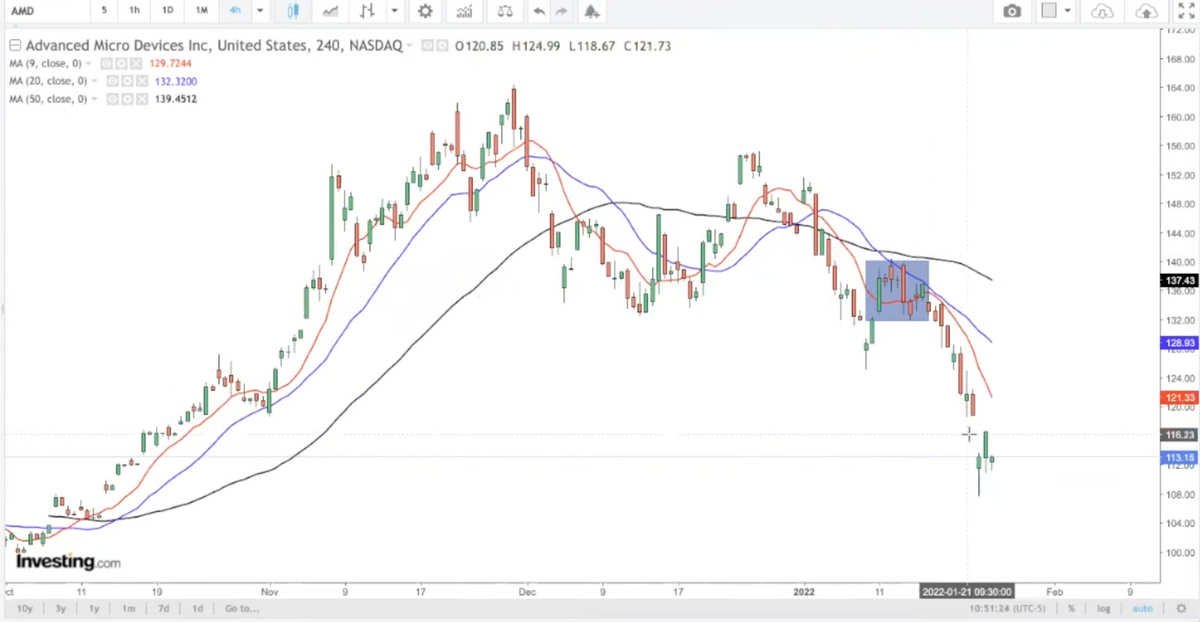Select the 1M interval tab
The image size is (1200, 622).
click(202, 11)
